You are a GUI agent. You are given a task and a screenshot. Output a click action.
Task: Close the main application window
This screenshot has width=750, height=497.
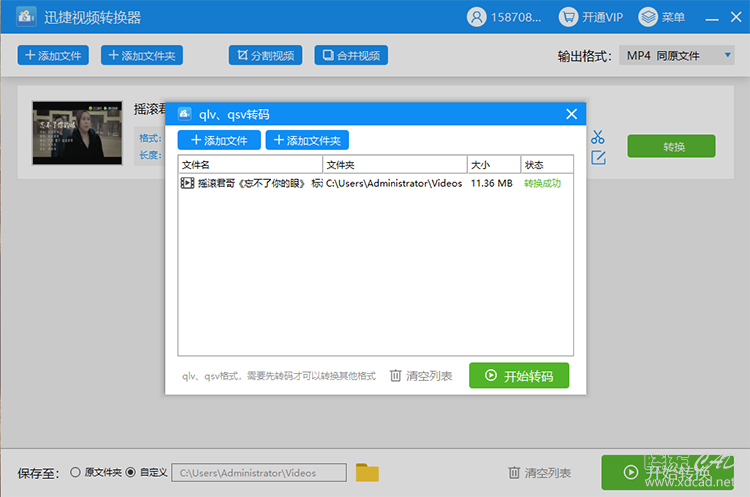pos(736,17)
